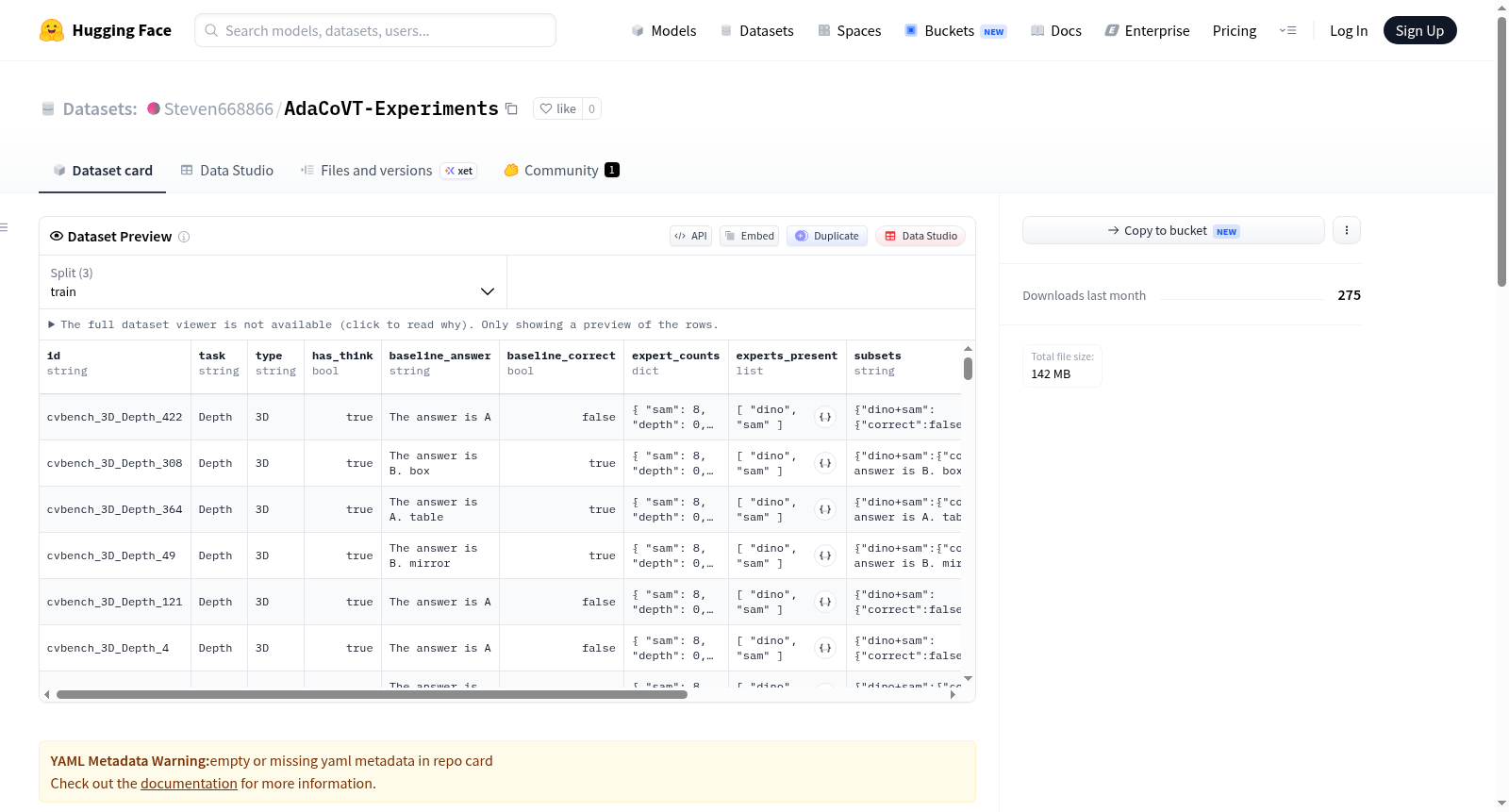Click the page vertical scrollbar
This screenshot has width=1509, height=812.
[x=1502, y=151]
